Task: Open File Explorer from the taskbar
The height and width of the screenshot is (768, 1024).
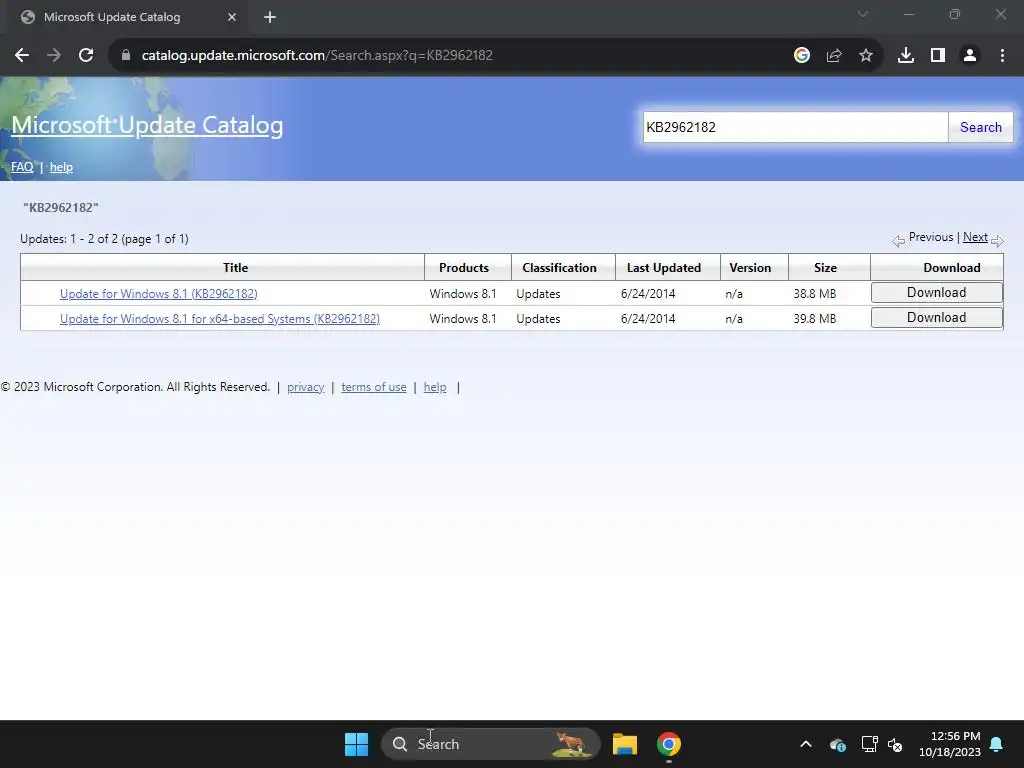Action: tap(624, 744)
